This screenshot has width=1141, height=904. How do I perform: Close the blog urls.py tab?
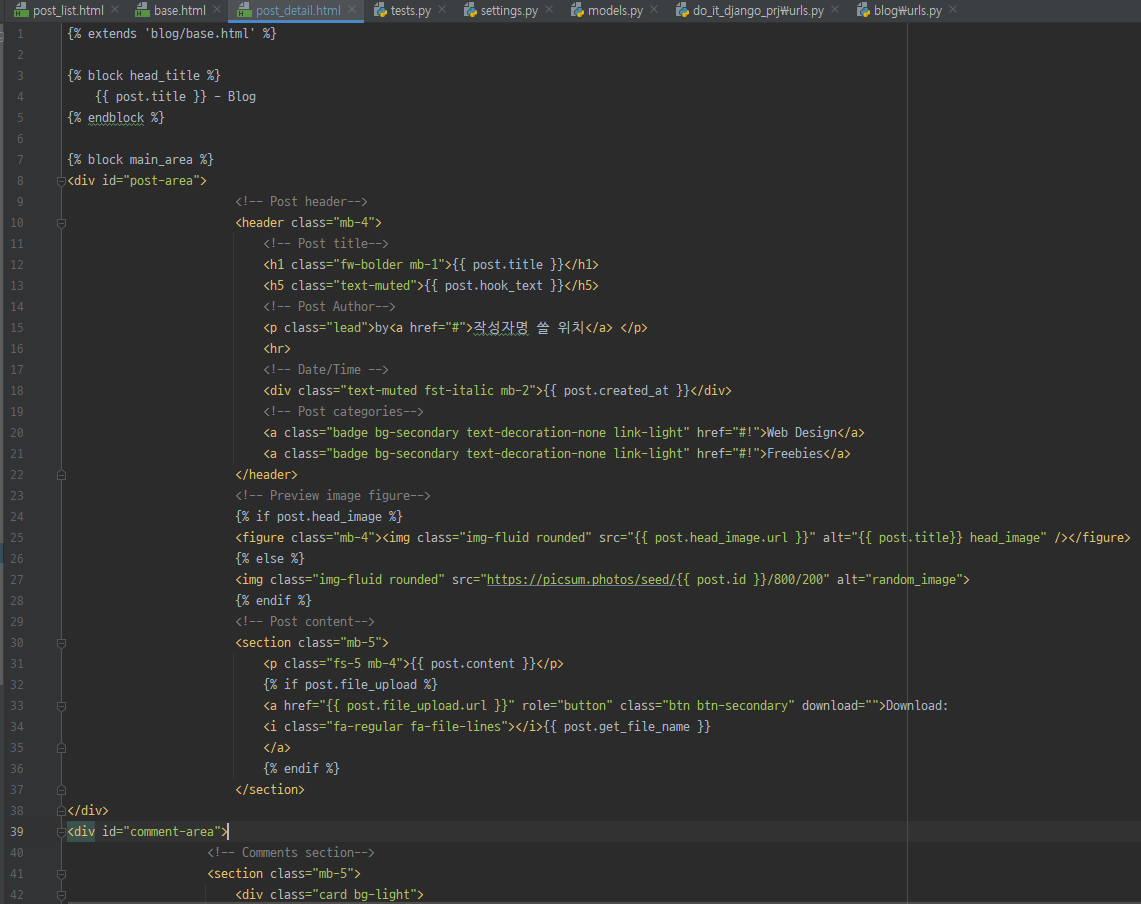[953, 9]
